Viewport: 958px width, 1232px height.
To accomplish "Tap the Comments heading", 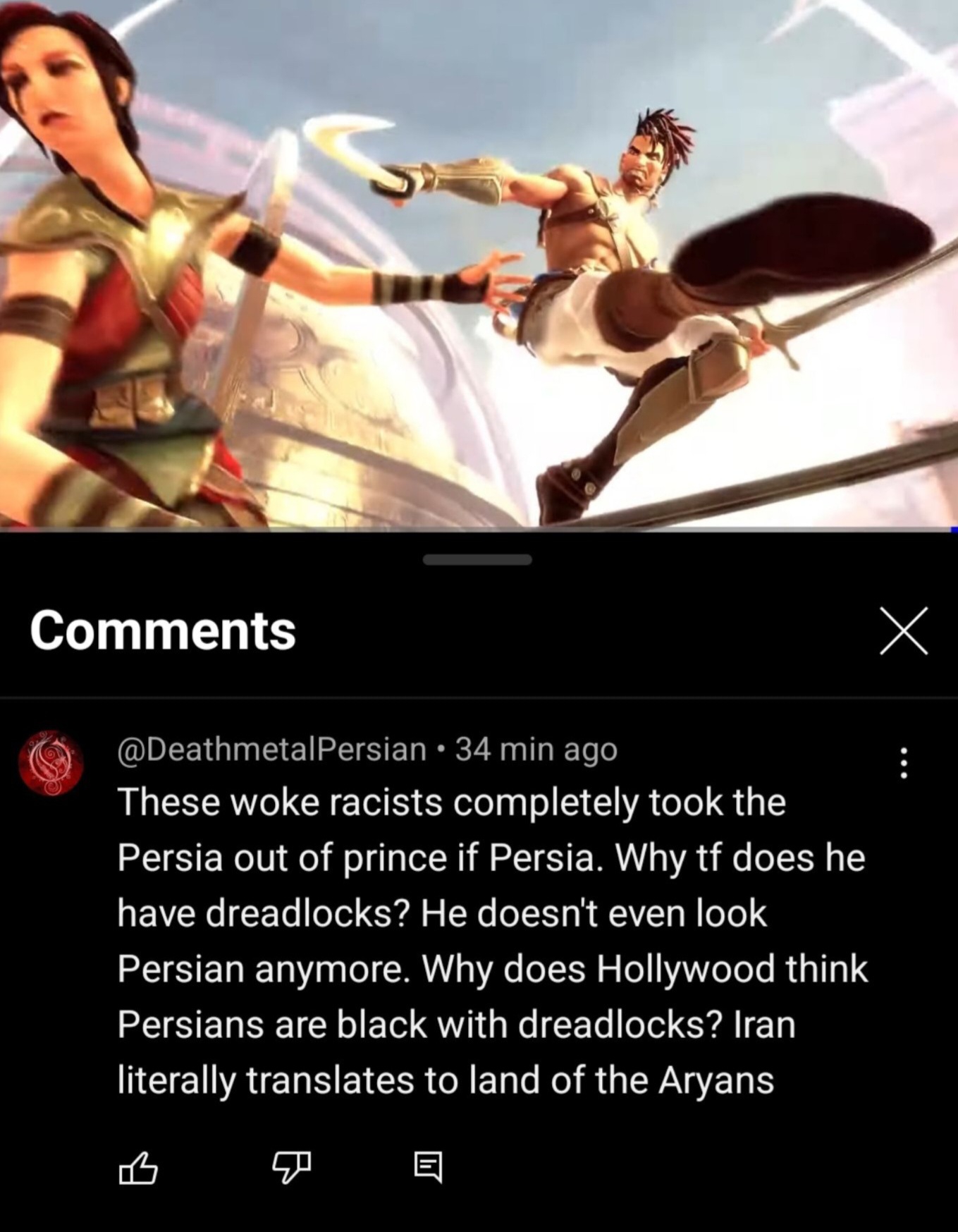I will 163,630.
